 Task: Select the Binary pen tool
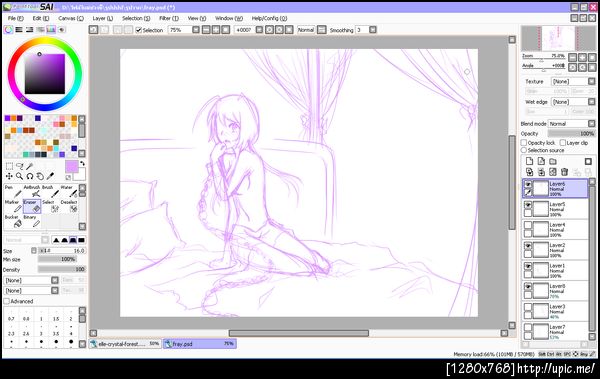32,222
